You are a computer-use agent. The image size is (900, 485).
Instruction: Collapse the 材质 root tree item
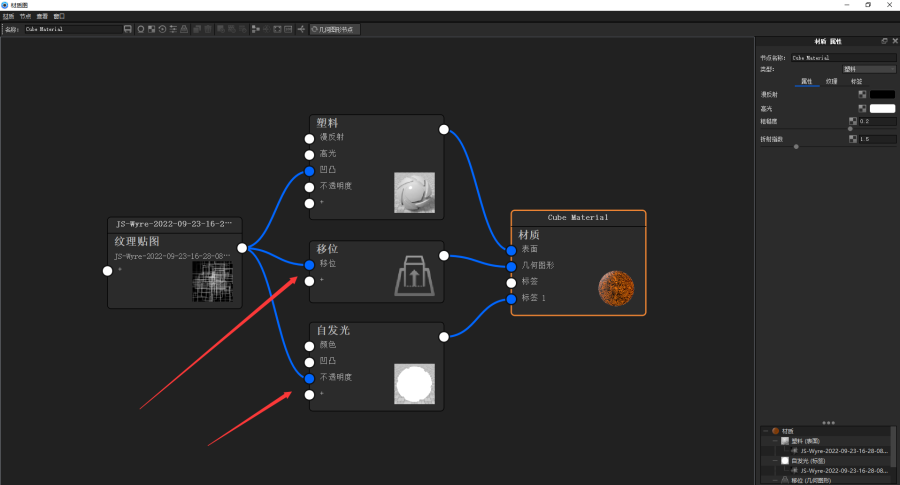click(765, 431)
